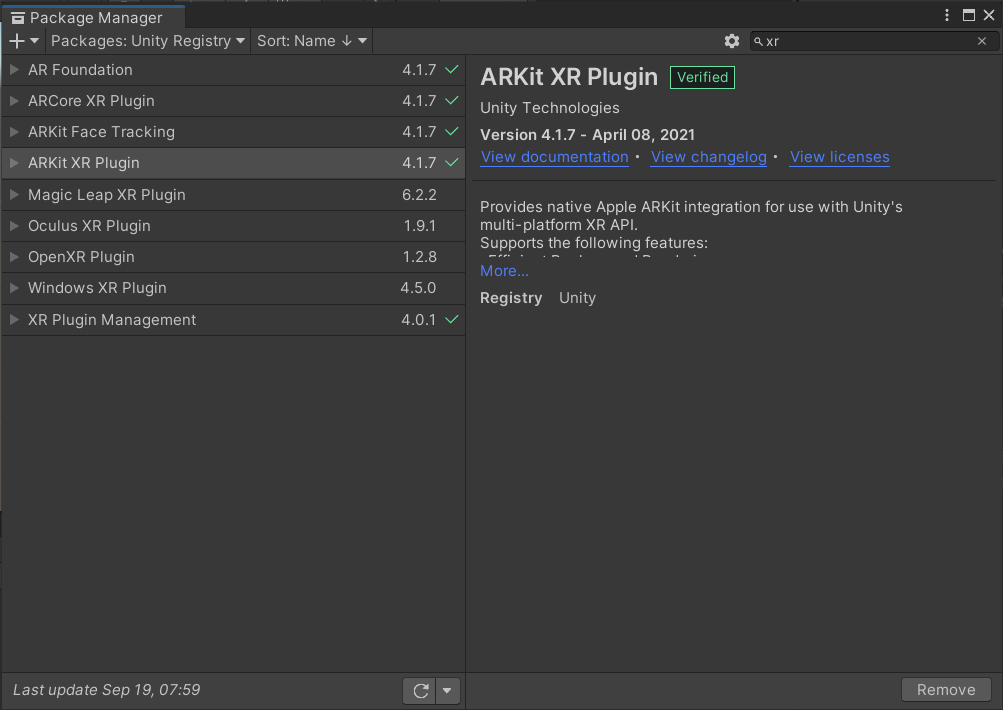The width and height of the screenshot is (1003, 710).
Task: Expand ARKit XR Plugin versions
Action: 14,163
